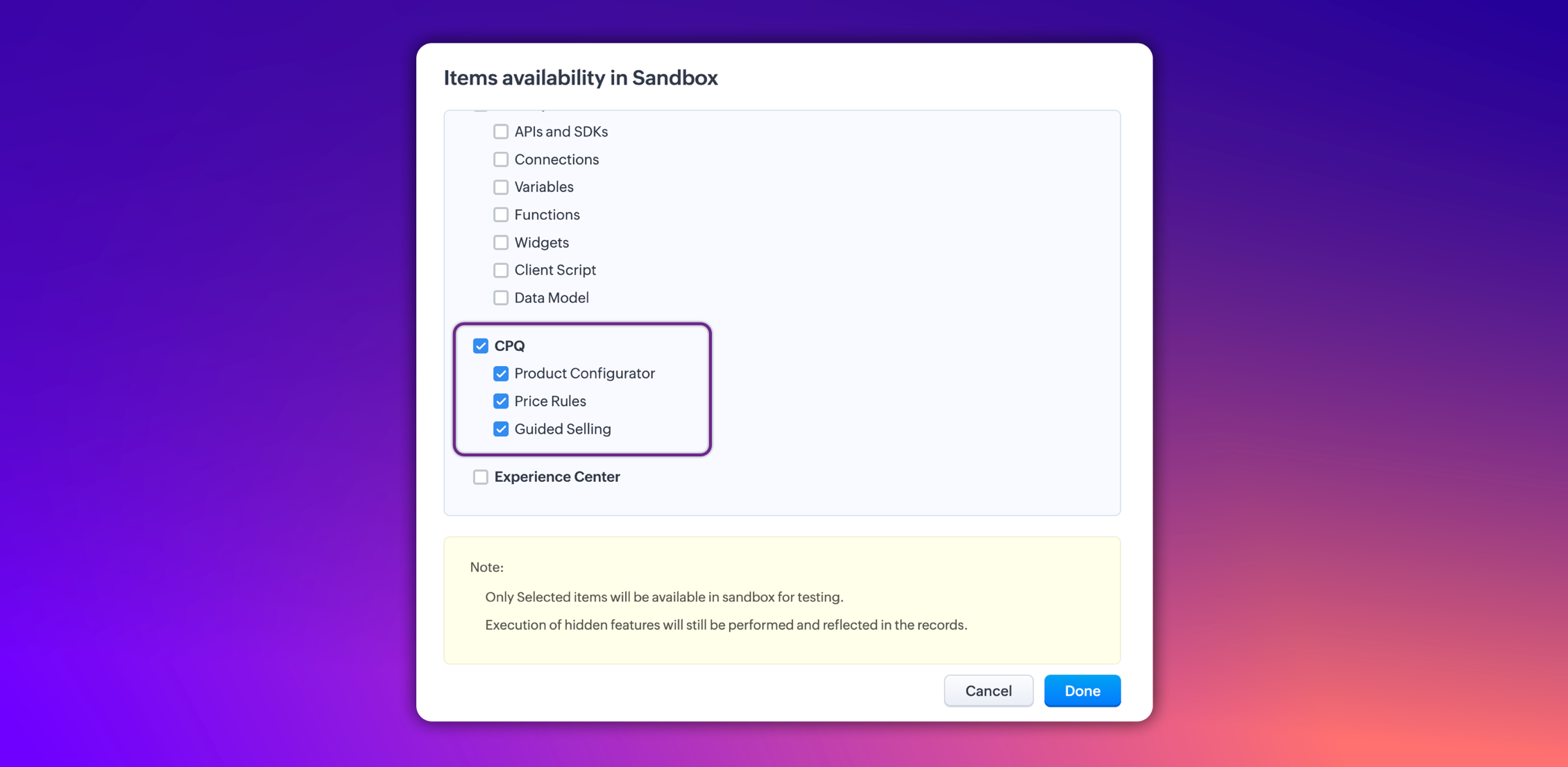Image resolution: width=1568 pixels, height=767 pixels.
Task: Tick the Data Model checkbox
Action: coord(500,298)
